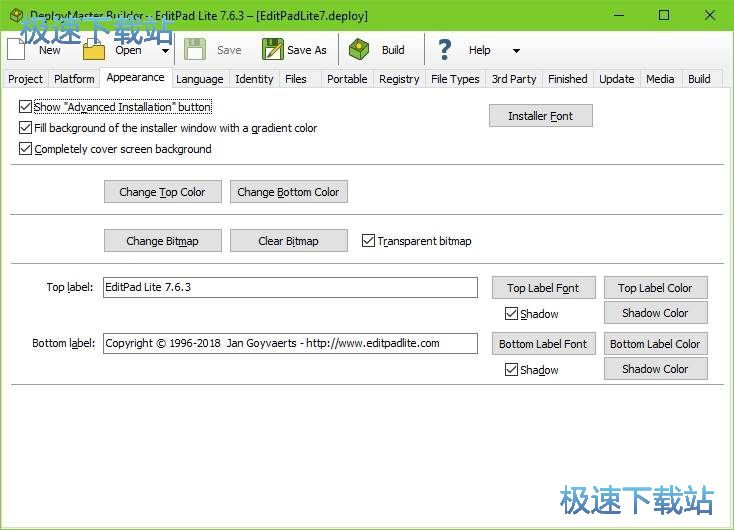The width and height of the screenshot is (734, 530).
Task: Click Shadow Color button beside Bottom label
Action: [x=655, y=369]
